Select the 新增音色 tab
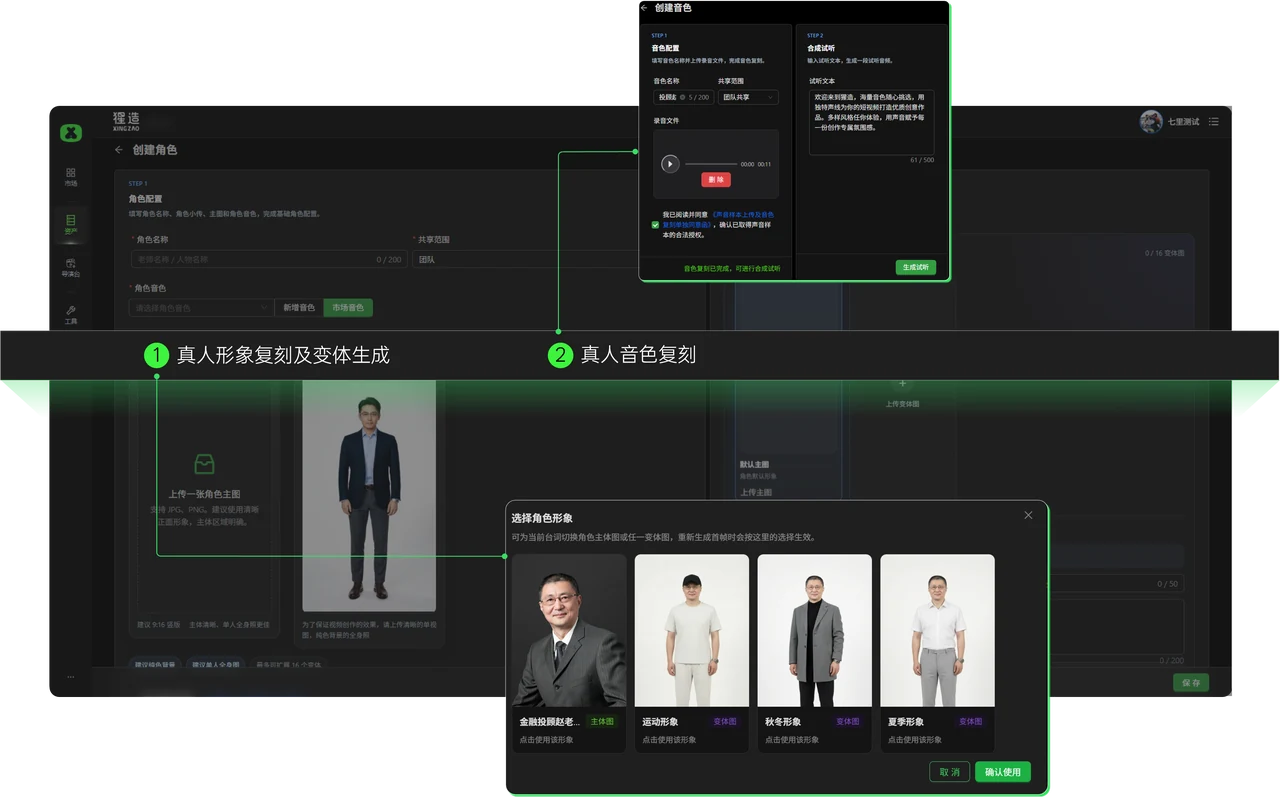This screenshot has width=1280, height=797. point(299,308)
